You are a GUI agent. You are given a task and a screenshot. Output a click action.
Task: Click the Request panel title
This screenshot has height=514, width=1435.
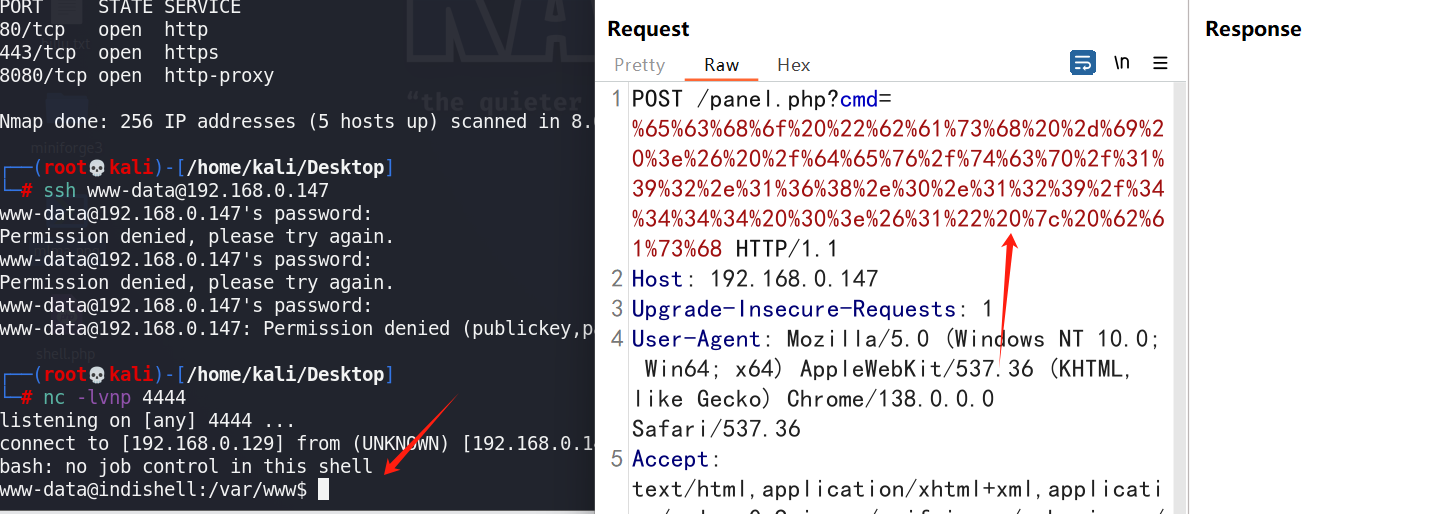pos(648,29)
